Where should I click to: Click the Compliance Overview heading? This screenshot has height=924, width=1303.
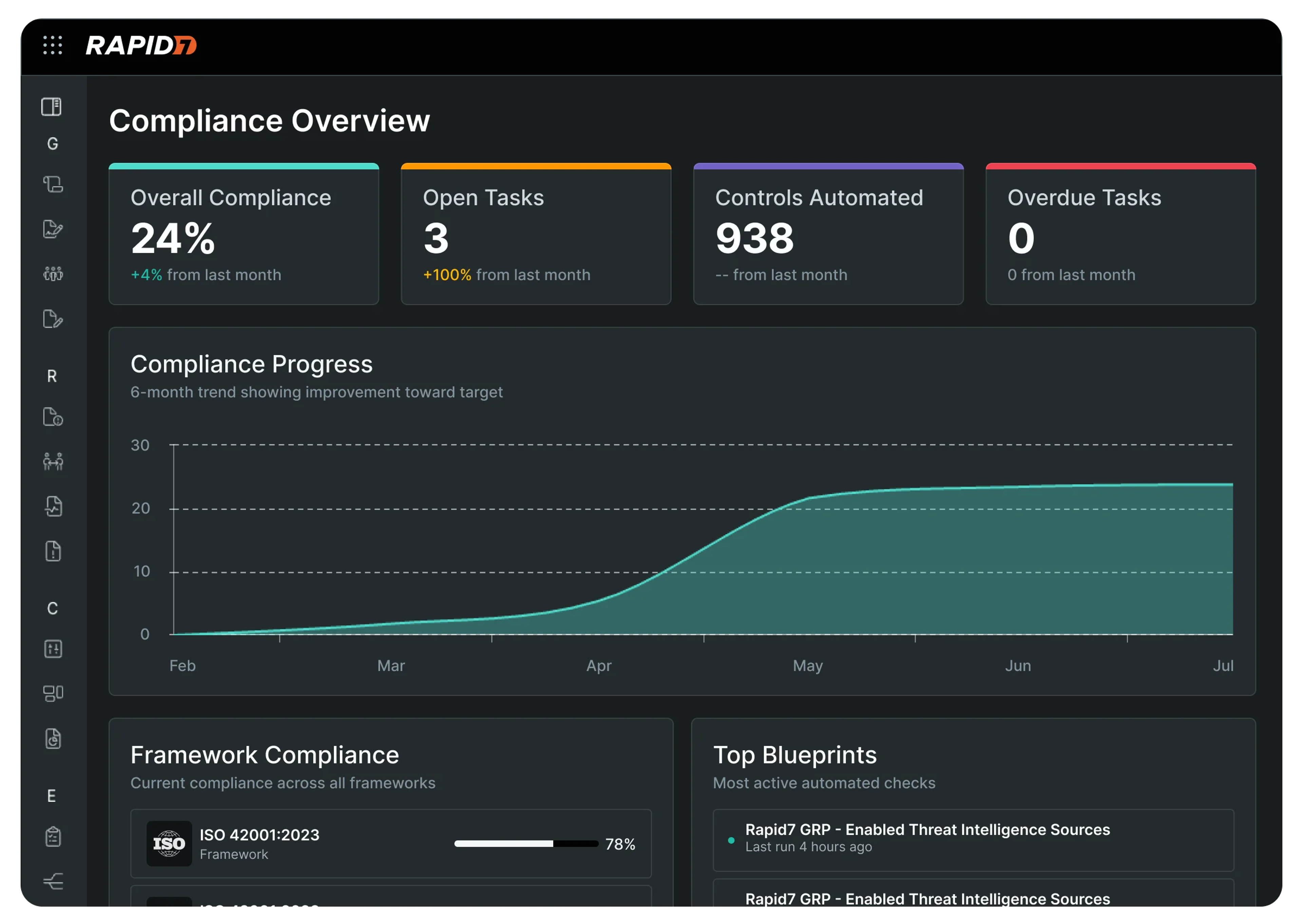tap(269, 120)
